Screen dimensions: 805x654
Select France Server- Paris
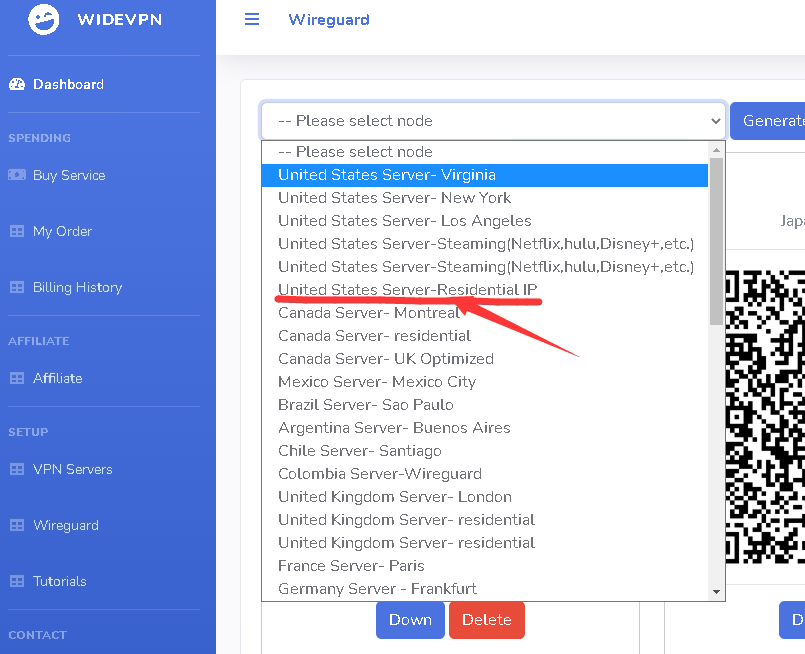pyautogui.click(x=485, y=566)
